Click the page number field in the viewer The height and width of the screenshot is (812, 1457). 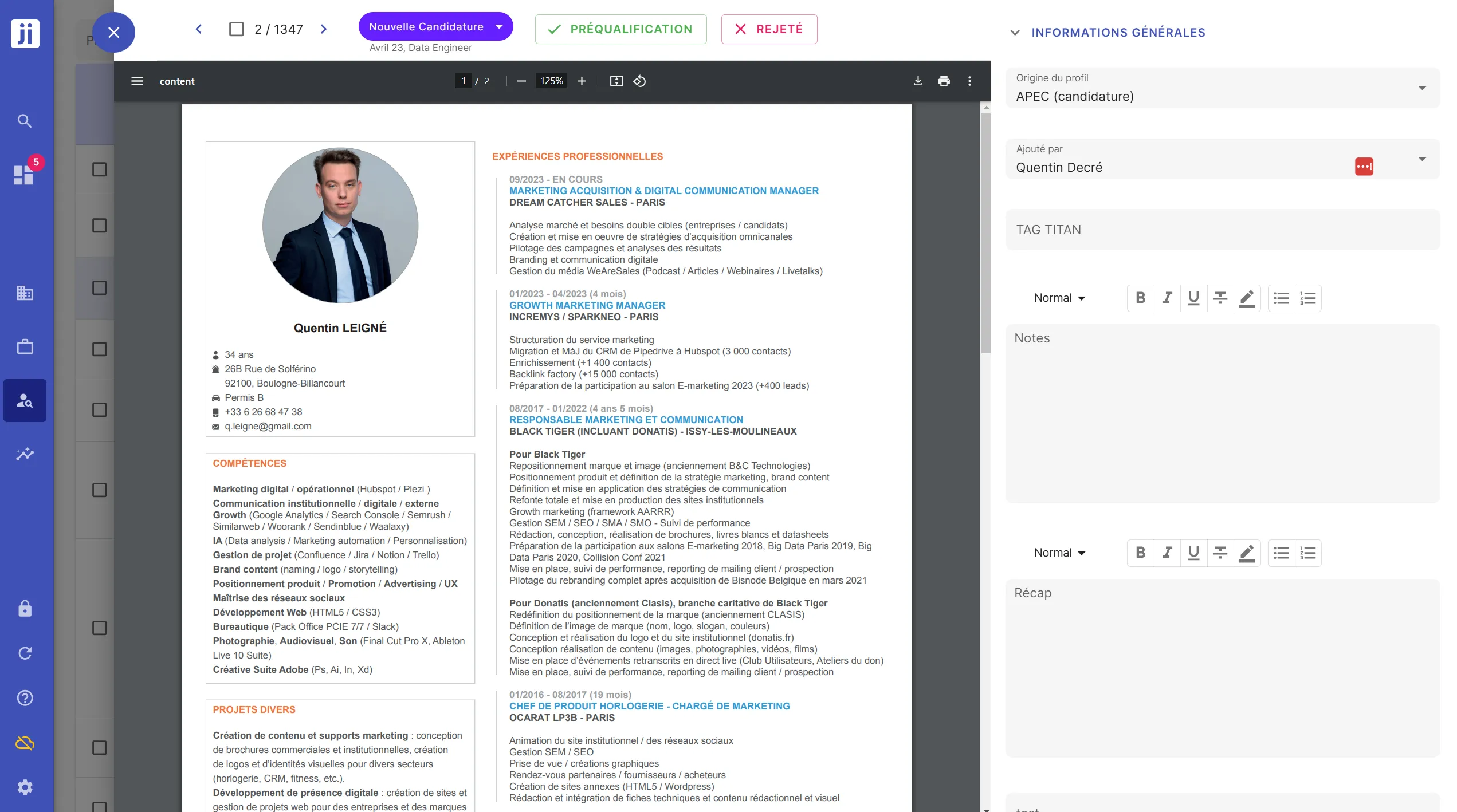pos(464,81)
